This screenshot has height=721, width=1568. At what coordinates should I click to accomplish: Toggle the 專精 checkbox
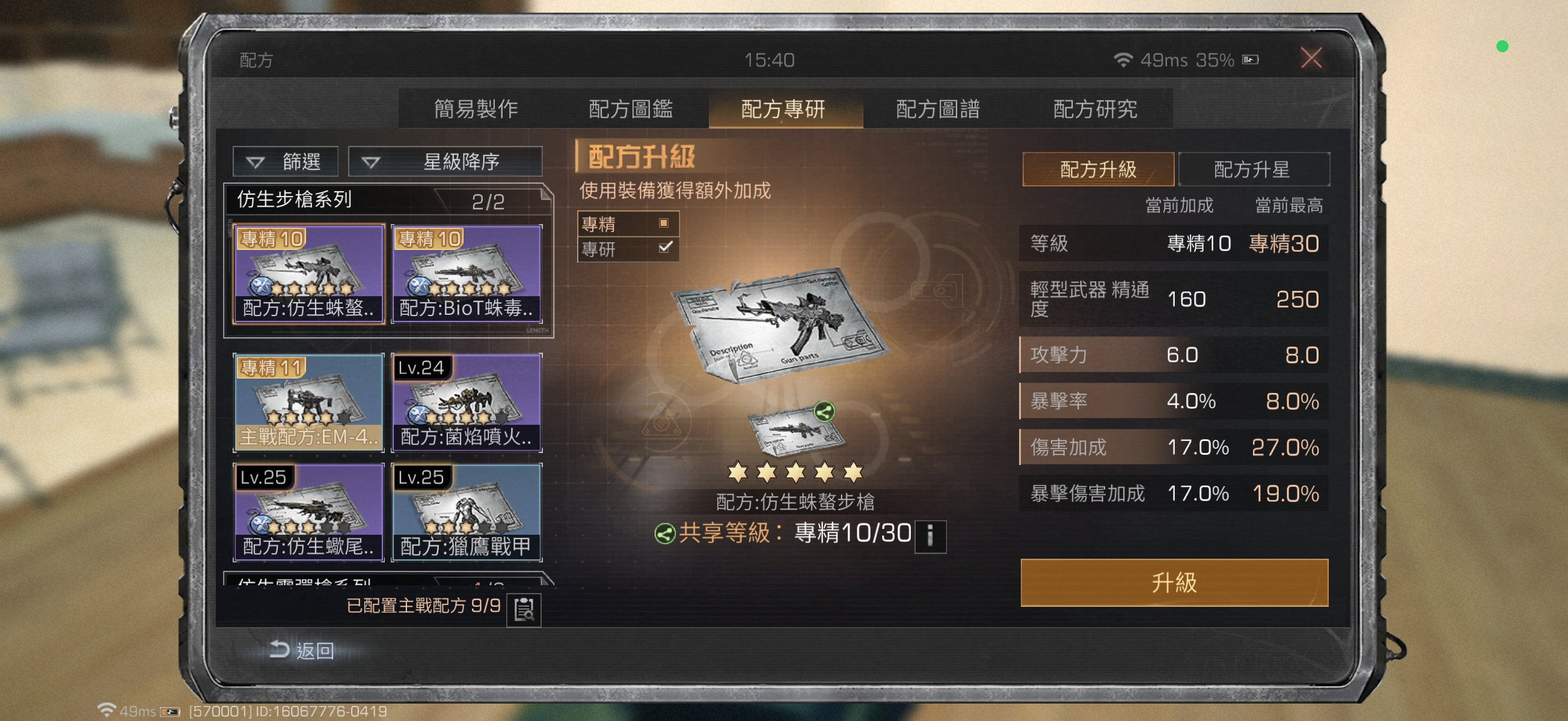click(x=664, y=224)
